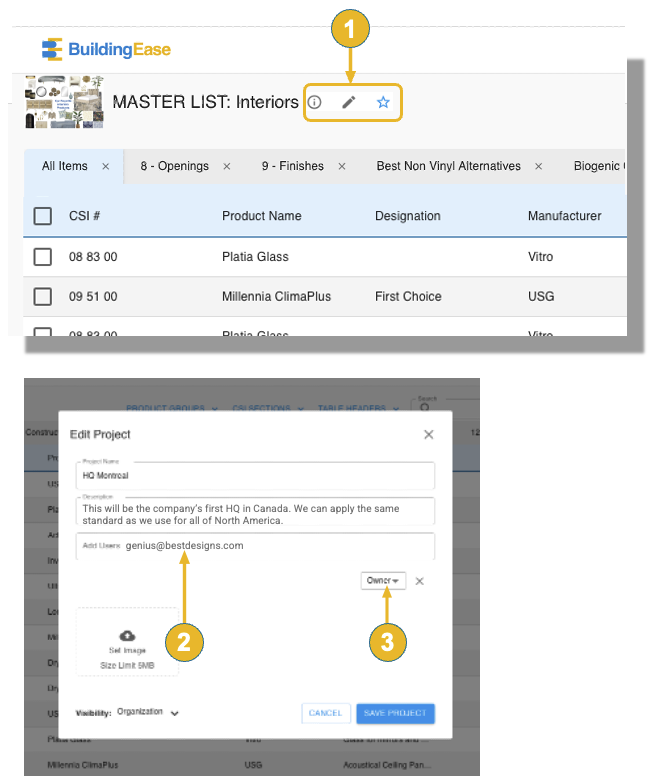This screenshot has width=661, height=784.
Task: Open the 9 - Finishes tab
Action: click(292, 166)
